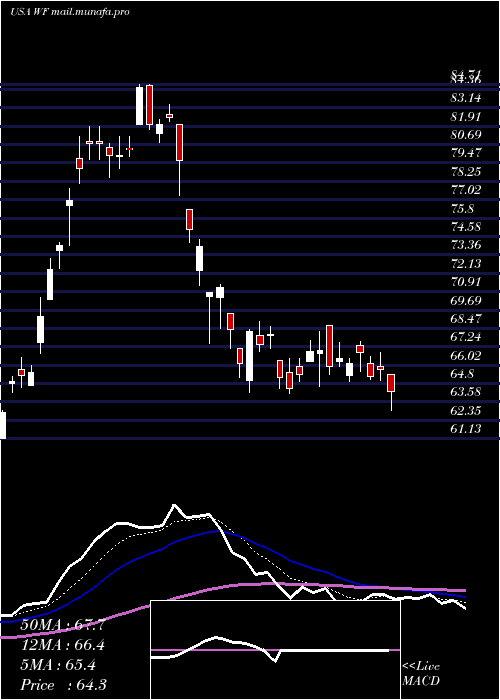Select the 79.47 price level label

pyautogui.click(x=466, y=153)
